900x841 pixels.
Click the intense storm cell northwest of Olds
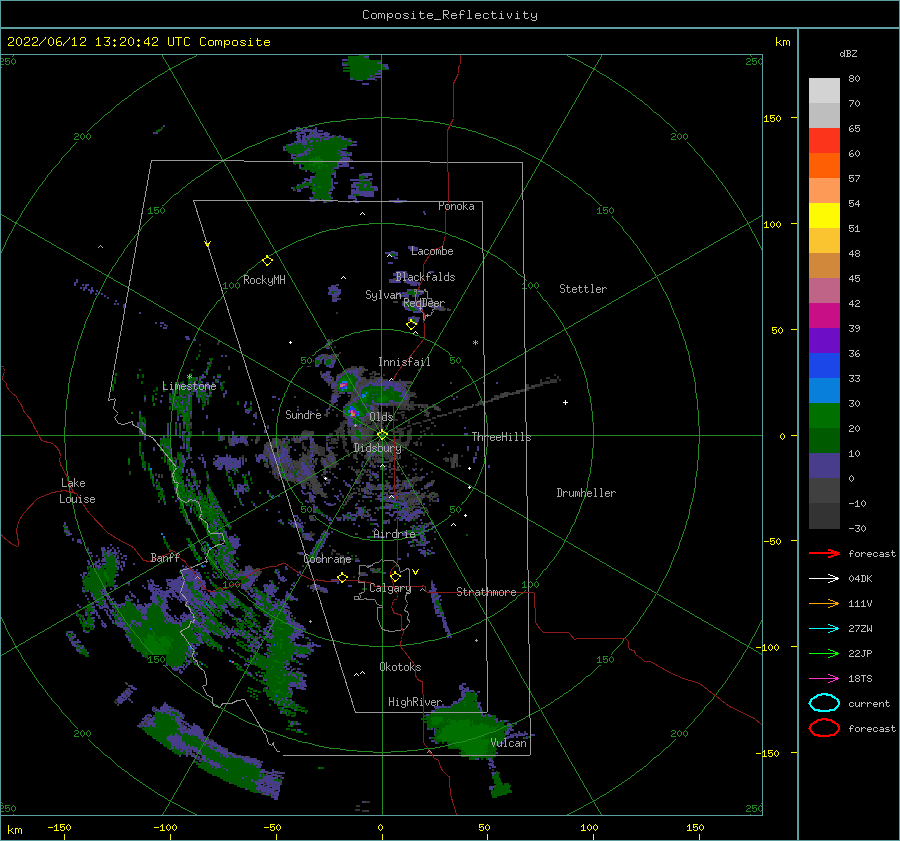(343, 385)
